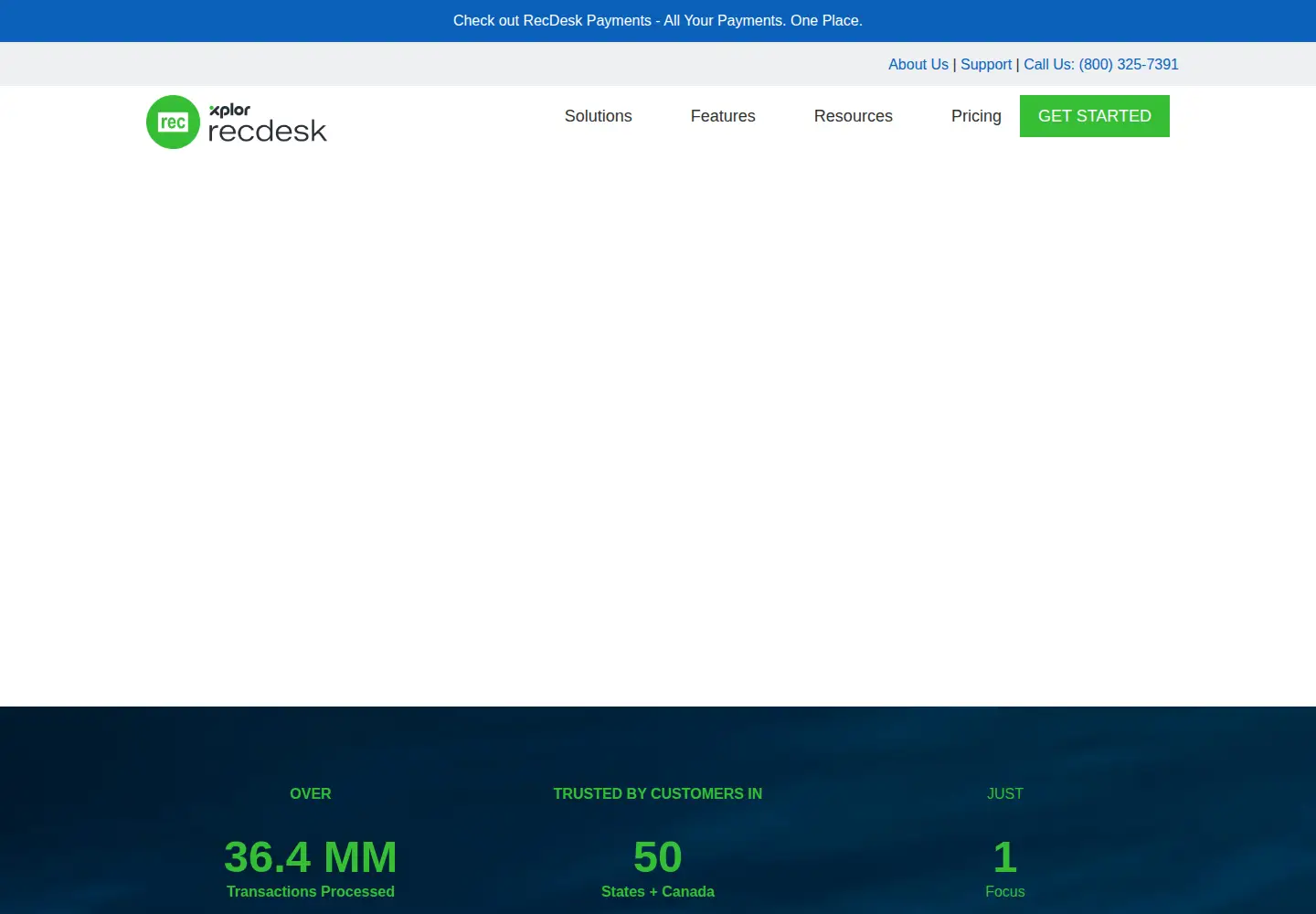This screenshot has height=914, width=1316.
Task: Call Us at (800) 325-7391 link
Action: [x=1101, y=64]
